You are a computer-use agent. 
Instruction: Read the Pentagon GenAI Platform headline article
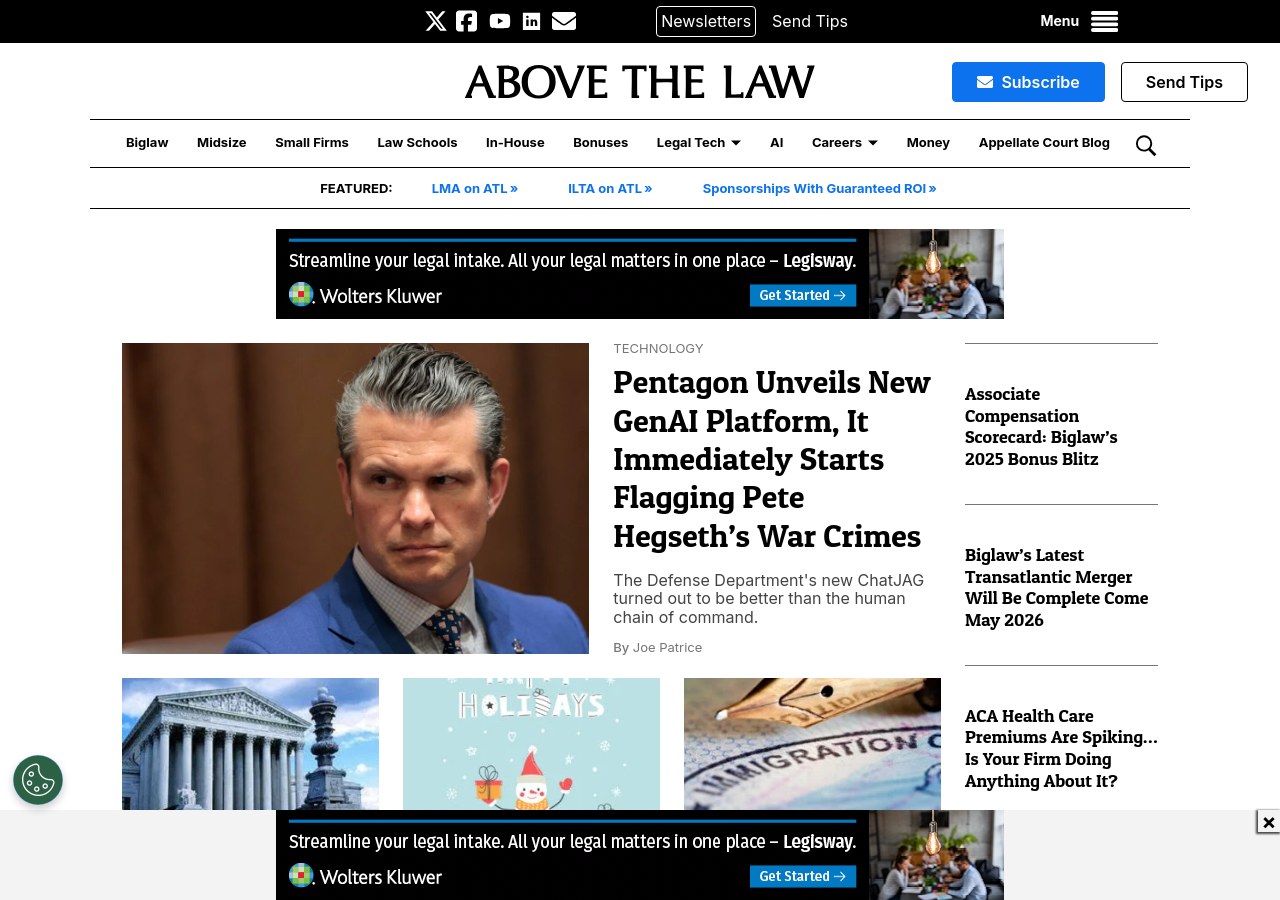[x=771, y=459]
